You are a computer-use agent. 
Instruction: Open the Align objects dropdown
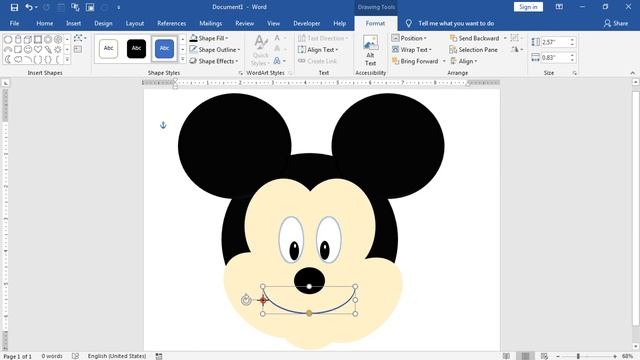click(x=464, y=61)
